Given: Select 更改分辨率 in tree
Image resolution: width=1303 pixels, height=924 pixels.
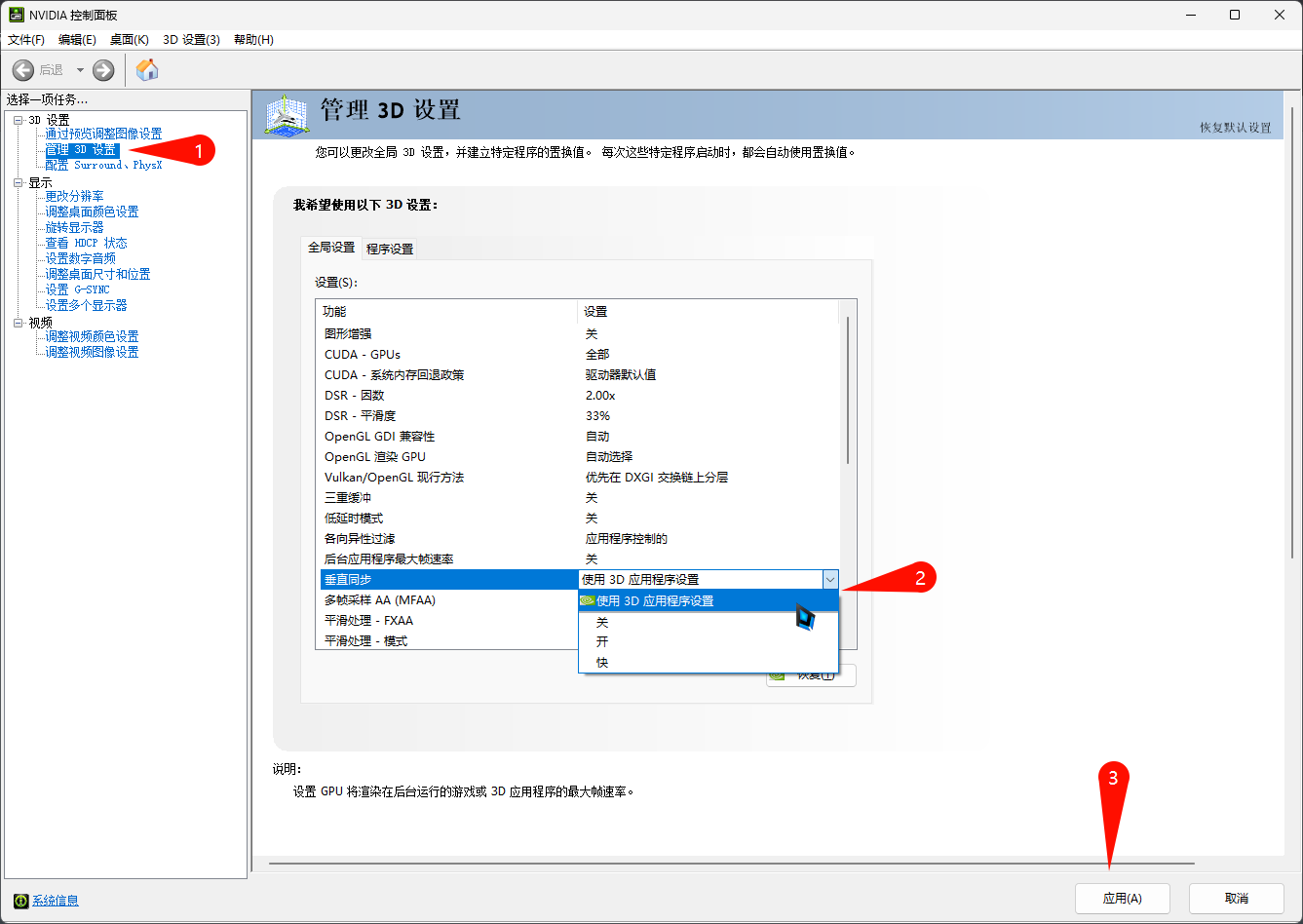Looking at the screenshot, I should click(74, 196).
